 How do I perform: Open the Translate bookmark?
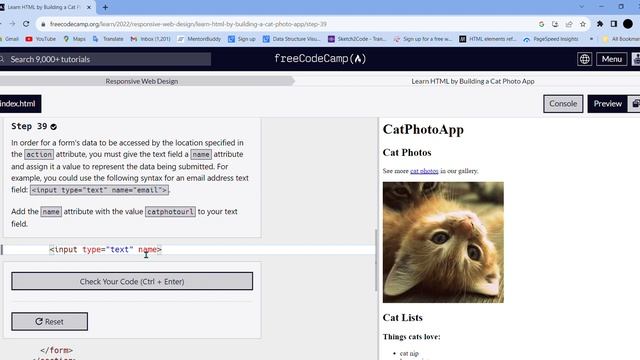(x=108, y=39)
